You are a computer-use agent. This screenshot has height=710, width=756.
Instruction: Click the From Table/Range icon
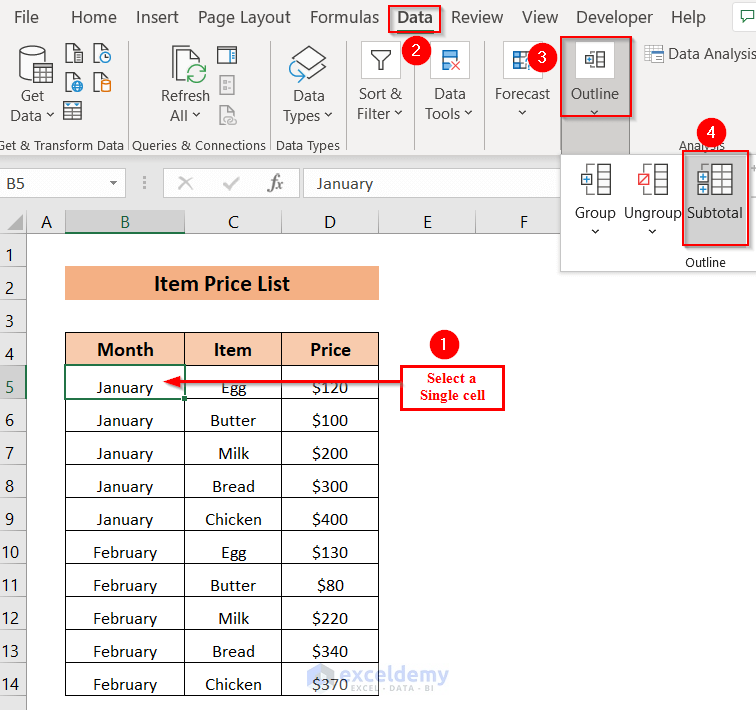(x=74, y=110)
